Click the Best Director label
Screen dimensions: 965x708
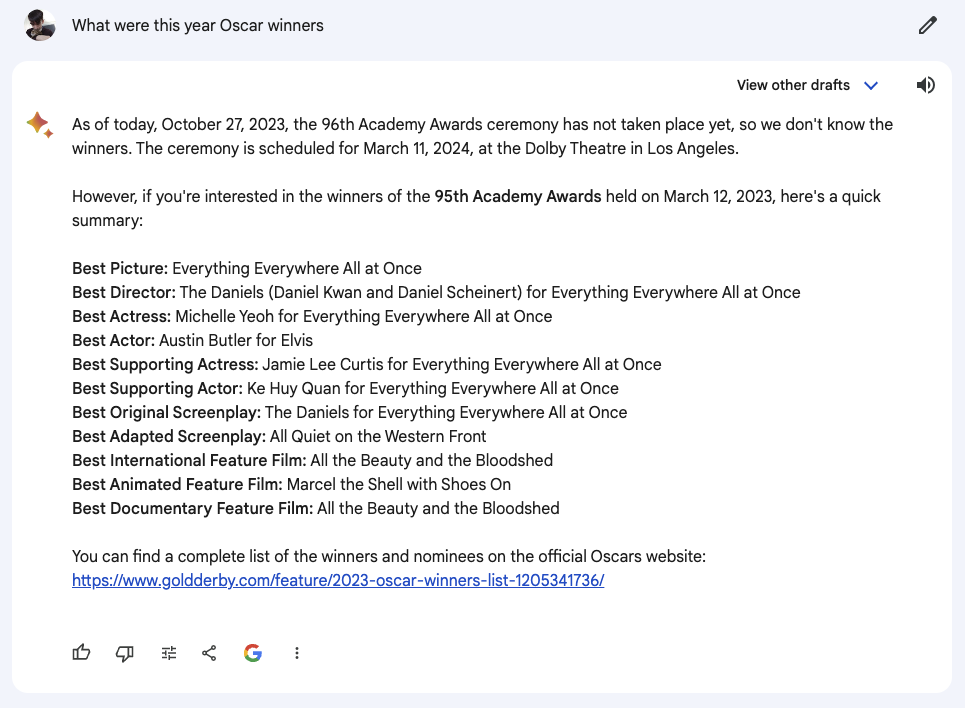[x=124, y=292]
